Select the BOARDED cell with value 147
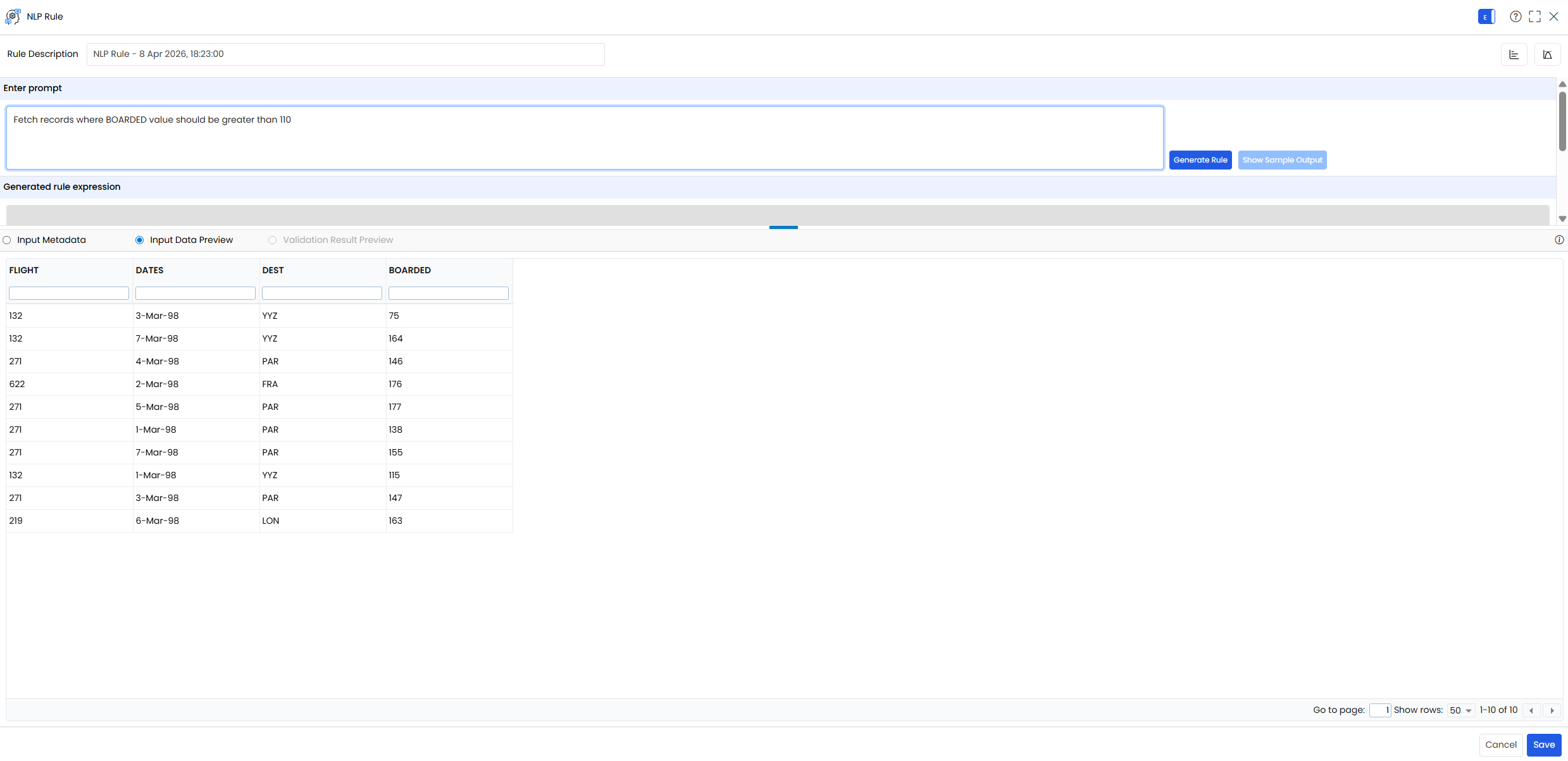The height and width of the screenshot is (761, 1568). (449, 498)
